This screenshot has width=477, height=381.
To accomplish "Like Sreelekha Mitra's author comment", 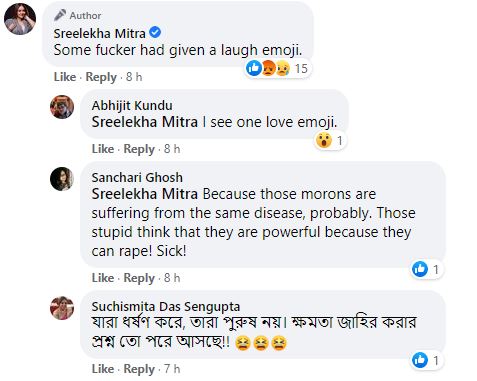I will tap(65, 77).
